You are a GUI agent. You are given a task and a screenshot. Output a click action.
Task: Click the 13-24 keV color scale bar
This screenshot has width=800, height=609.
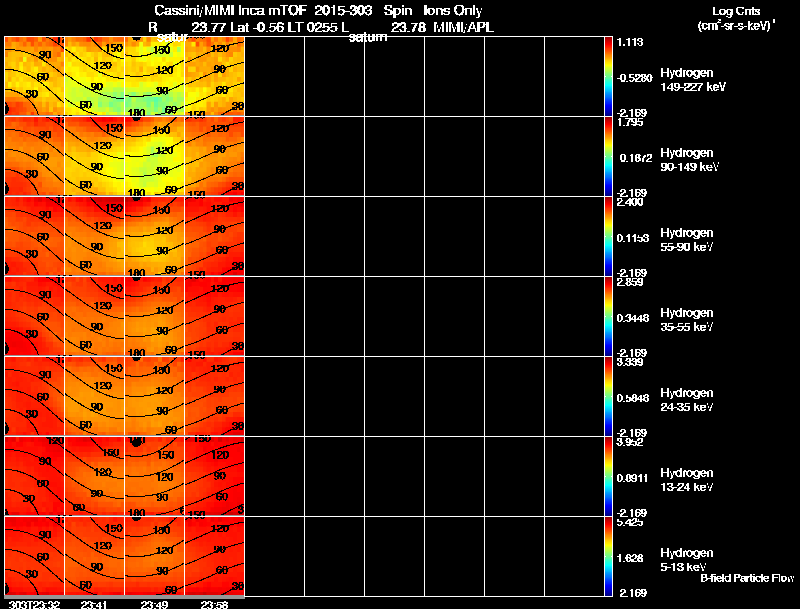608,476
